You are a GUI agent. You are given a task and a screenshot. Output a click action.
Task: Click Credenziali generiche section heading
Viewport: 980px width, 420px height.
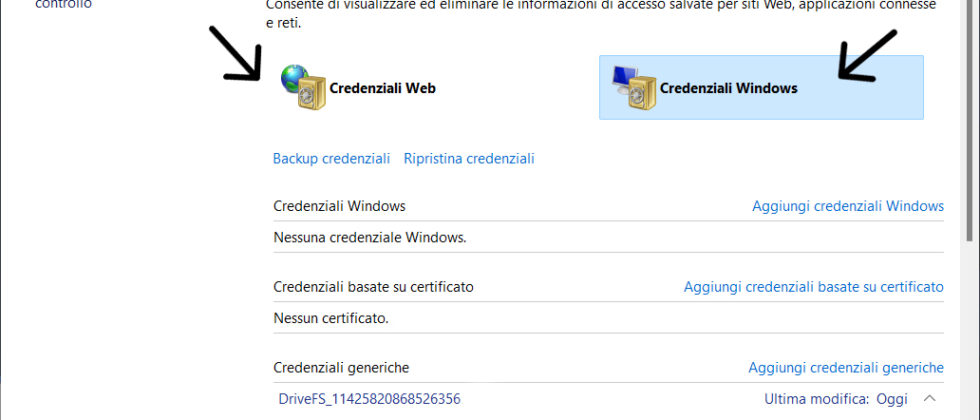point(341,368)
